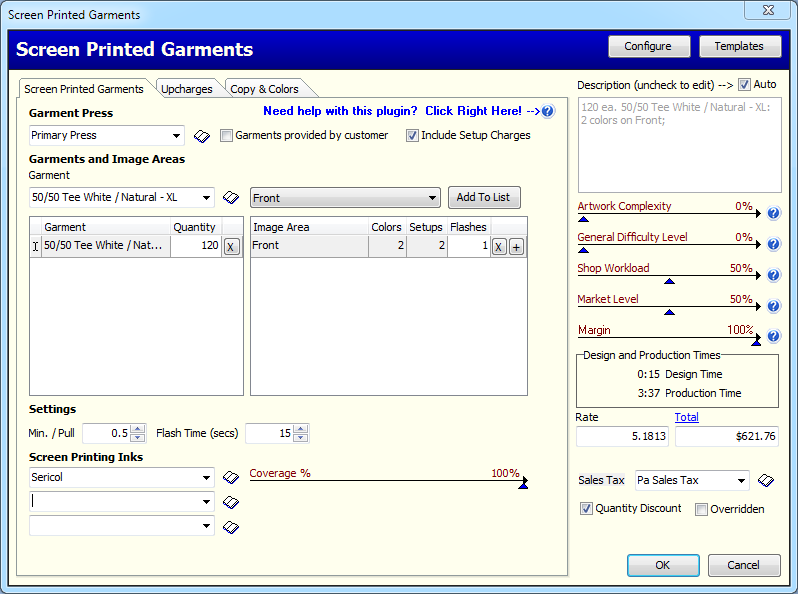This screenshot has height=594, width=798.
Task: Click the book icon beside Pa Sales Tax
Action: coord(766,481)
